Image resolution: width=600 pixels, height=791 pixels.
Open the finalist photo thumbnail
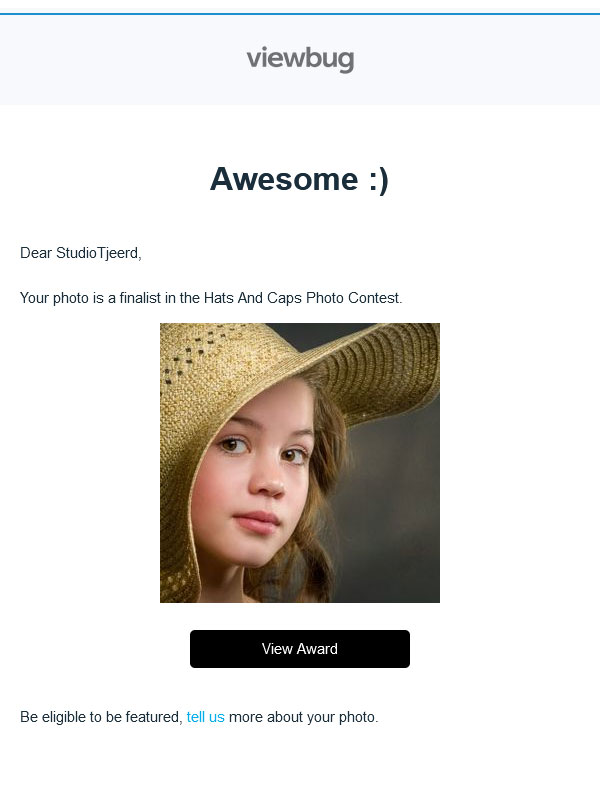pos(300,463)
